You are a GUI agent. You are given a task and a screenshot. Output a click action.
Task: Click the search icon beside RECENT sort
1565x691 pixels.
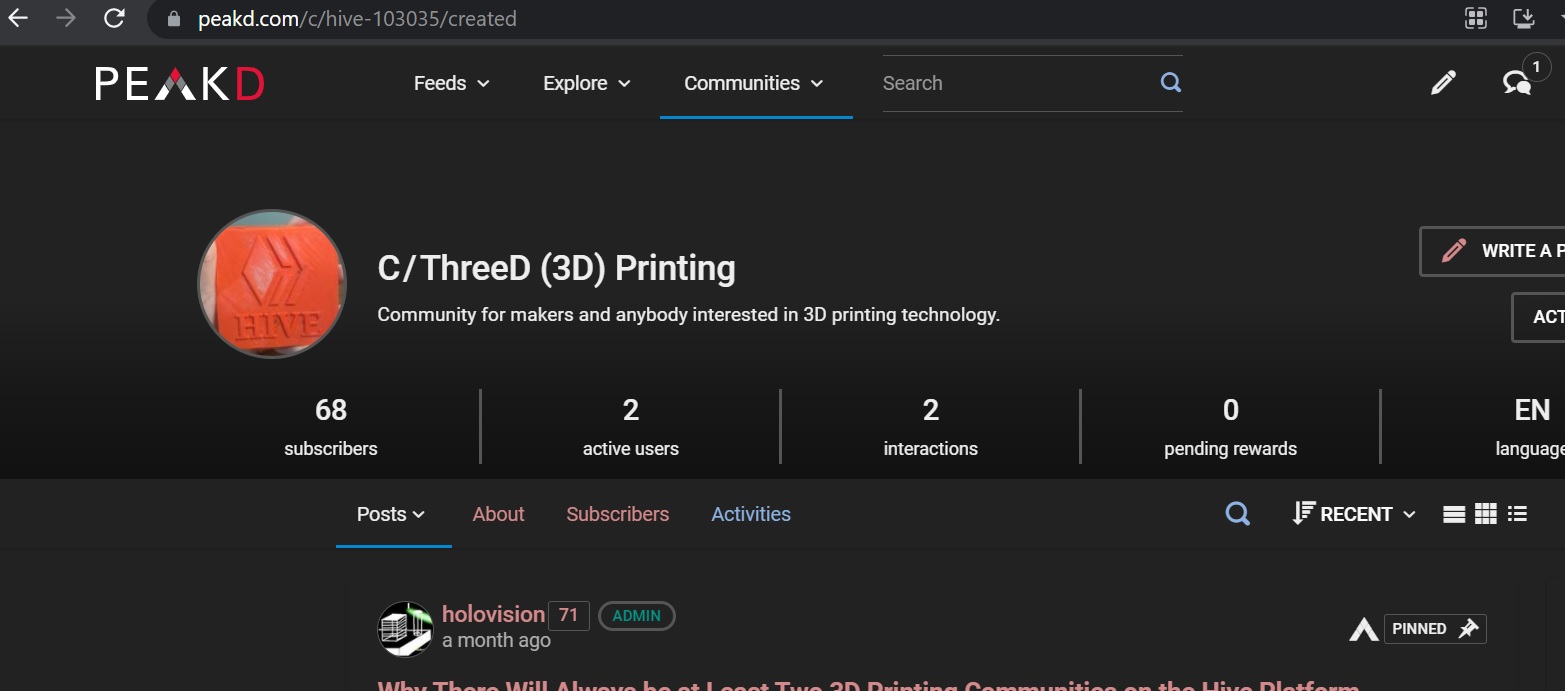pos(1237,514)
